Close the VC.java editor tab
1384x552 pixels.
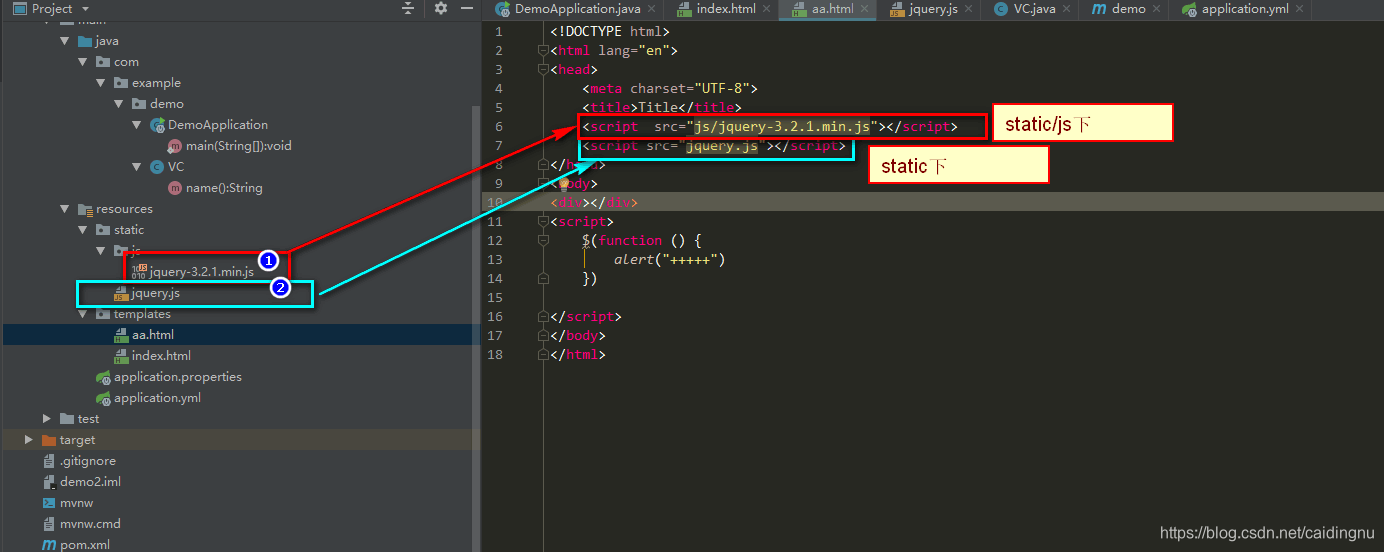(x=1066, y=9)
